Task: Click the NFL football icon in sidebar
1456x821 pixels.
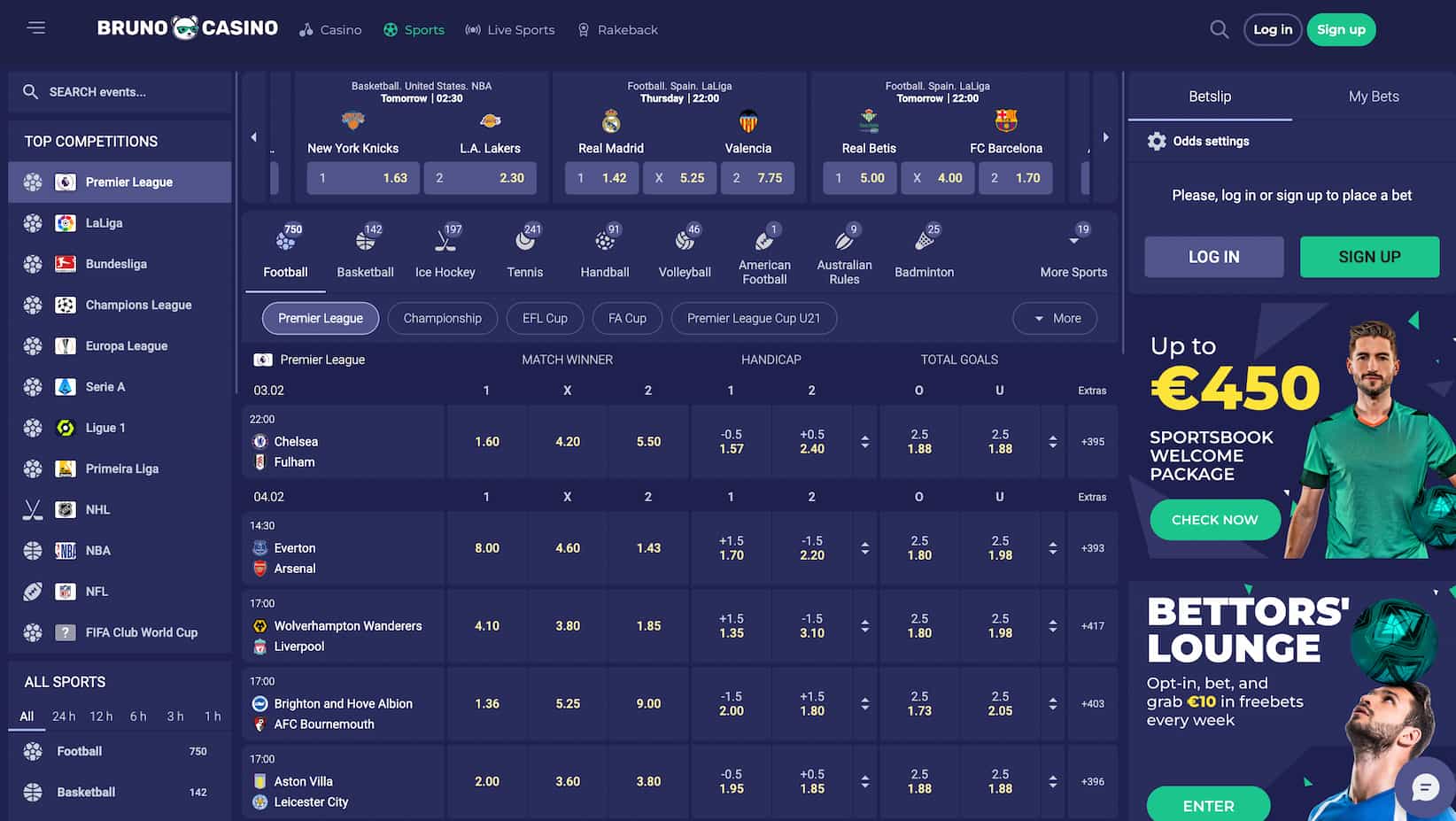Action: point(33,592)
